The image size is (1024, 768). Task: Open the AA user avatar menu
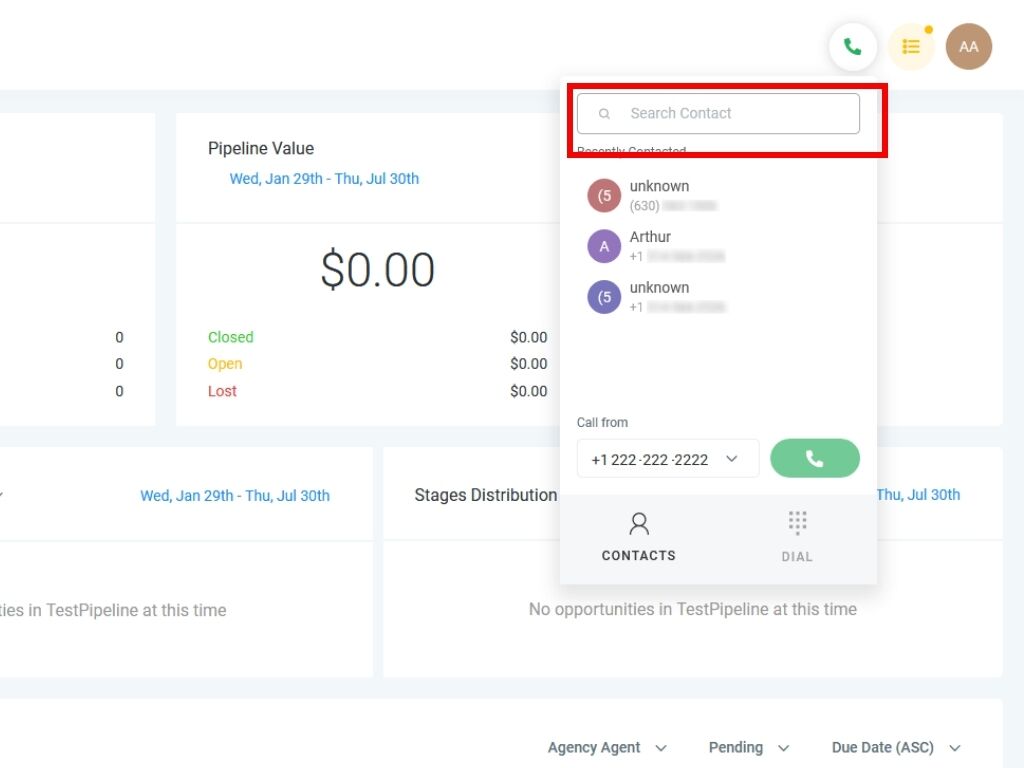pos(968,47)
